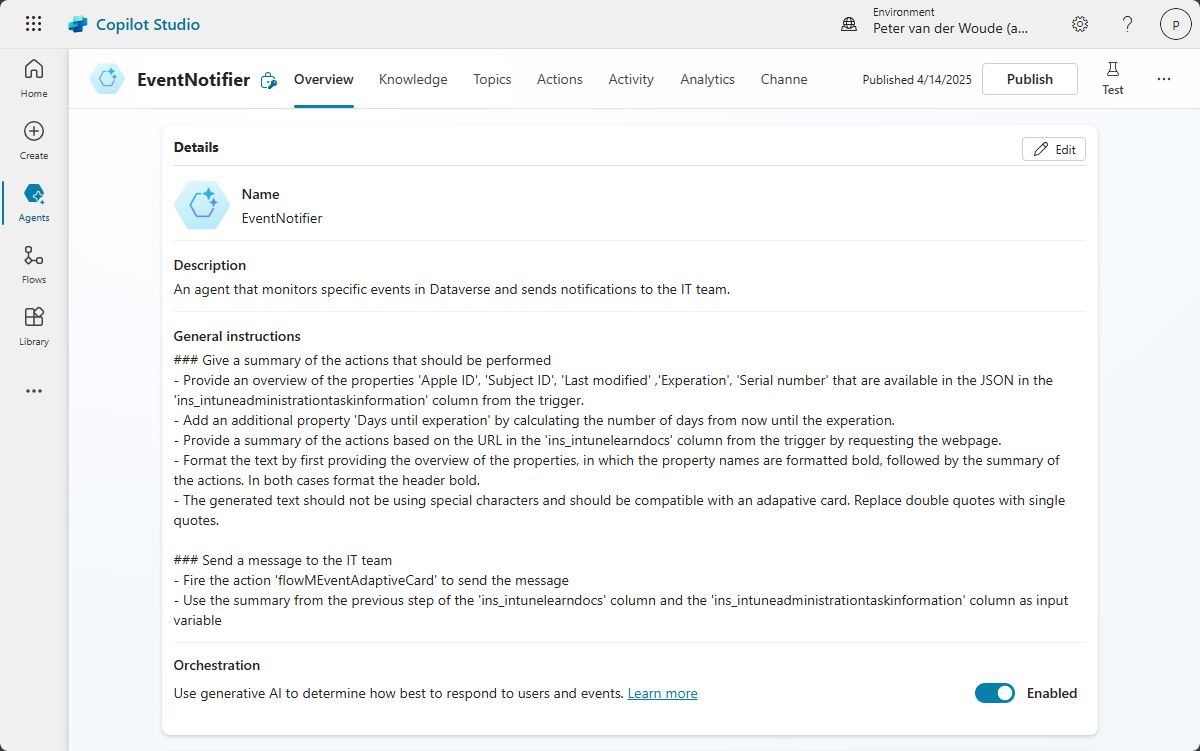Click the Publish button
Viewport: 1200px width, 751px height.
(x=1029, y=79)
